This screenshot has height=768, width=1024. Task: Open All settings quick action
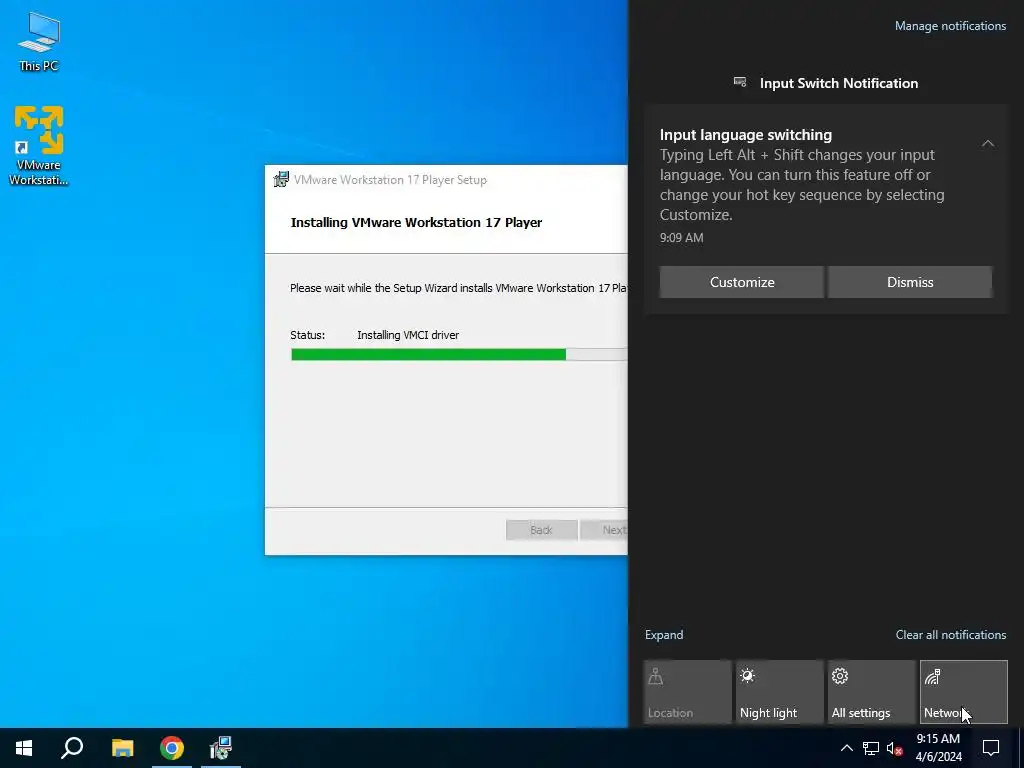[x=872, y=692]
